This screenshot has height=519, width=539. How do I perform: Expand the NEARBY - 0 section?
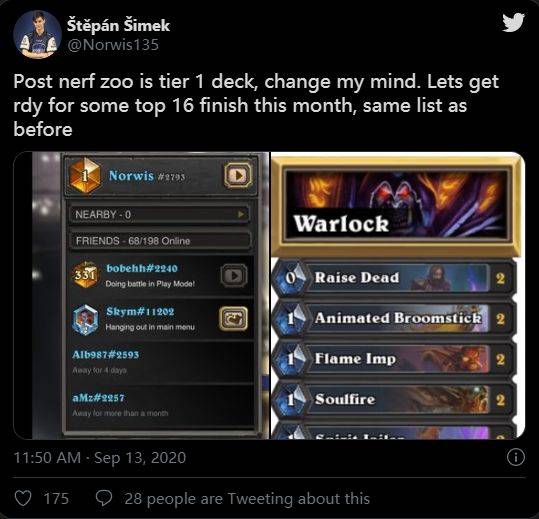[x=160, y=215]
